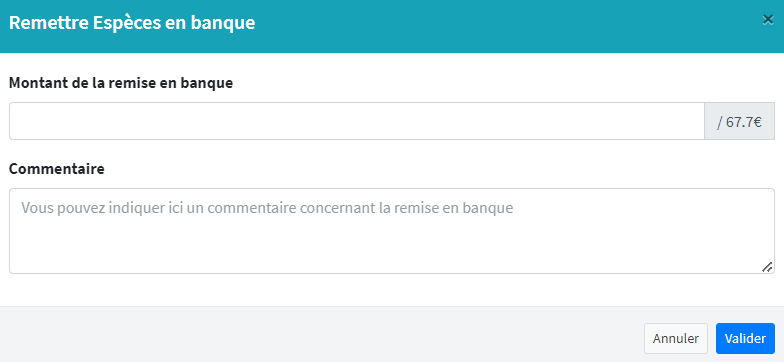Click inside the large comment textarea
The height and width of the screenshot is (362, 784).
pos(392,231)
